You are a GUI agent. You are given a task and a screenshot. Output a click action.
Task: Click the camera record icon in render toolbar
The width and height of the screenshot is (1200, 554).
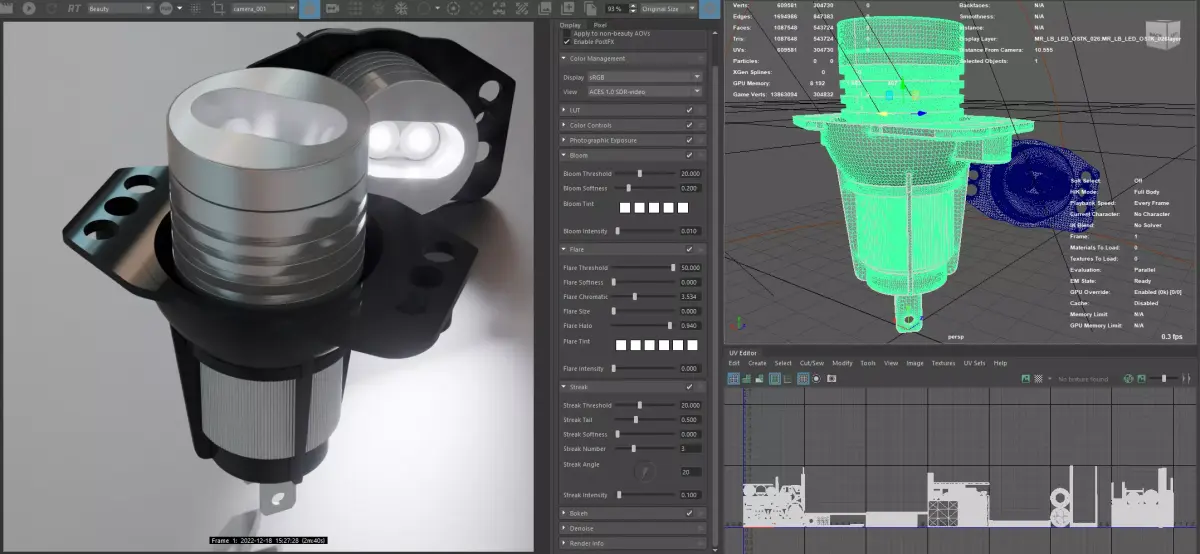(333, 8)
